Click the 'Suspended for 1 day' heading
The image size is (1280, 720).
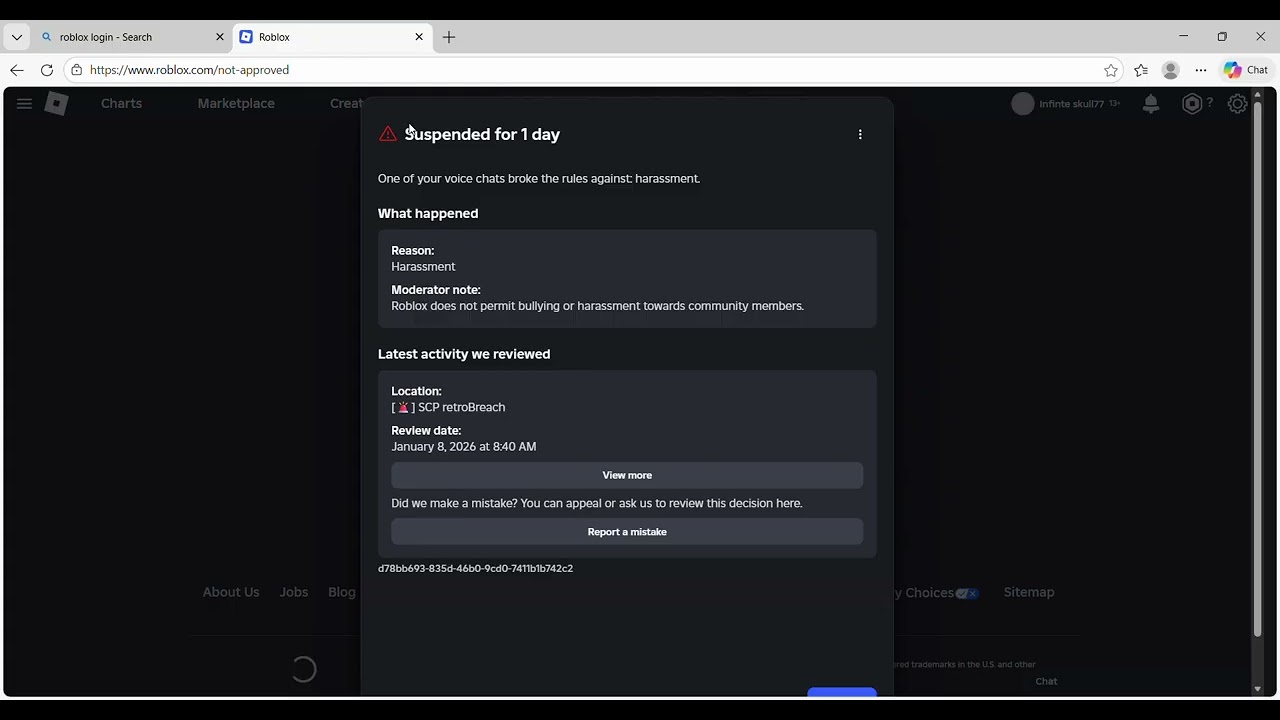pos(482,134)
